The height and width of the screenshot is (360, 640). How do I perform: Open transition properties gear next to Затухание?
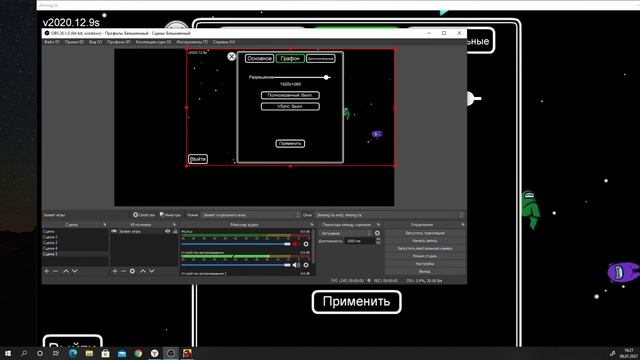pyautogui.click(x=377, y=233)
